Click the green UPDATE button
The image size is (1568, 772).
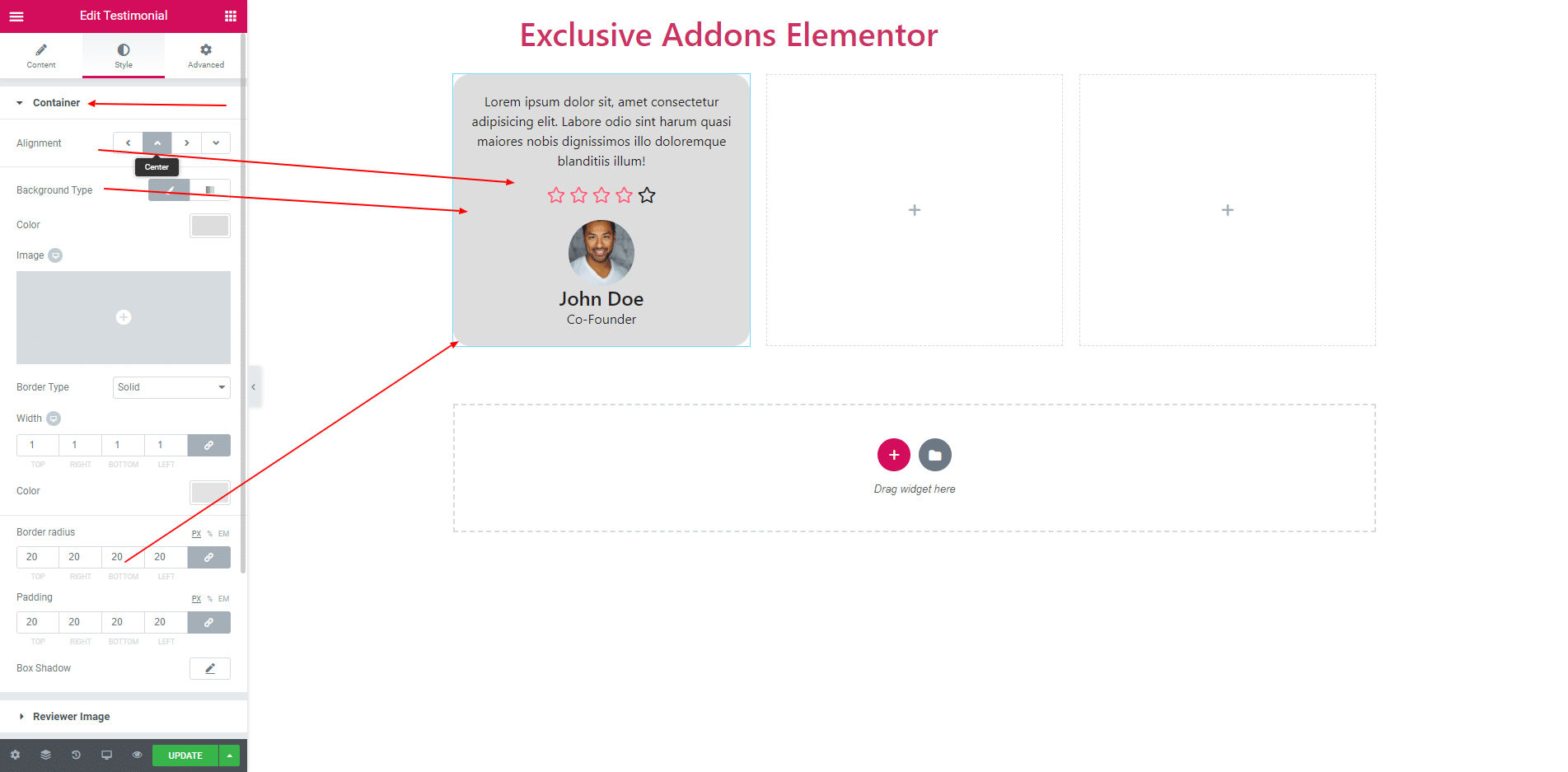click(185, 756)
